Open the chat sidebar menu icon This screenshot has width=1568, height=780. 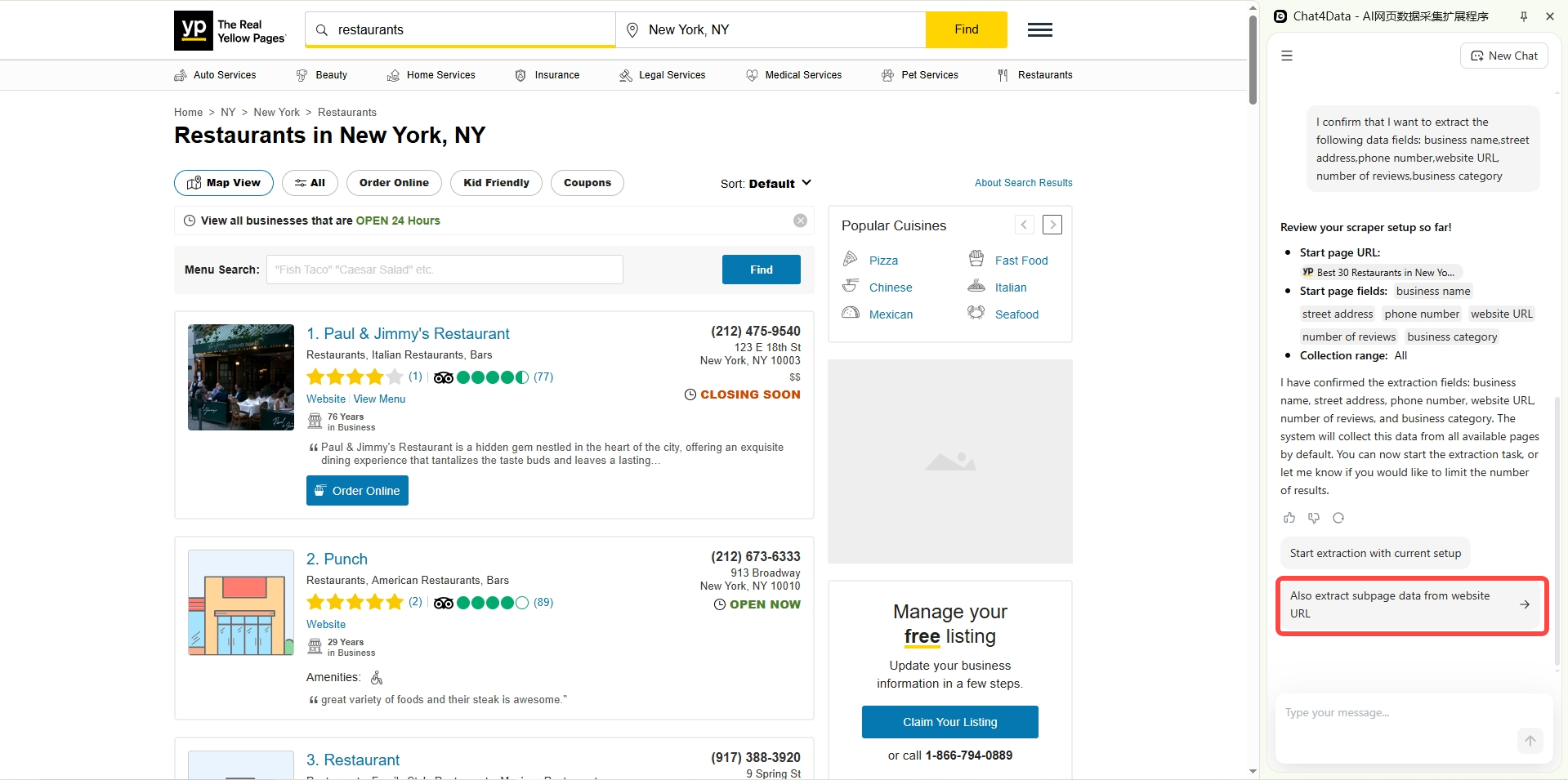pyautogui.click(x=1287, y=56)
